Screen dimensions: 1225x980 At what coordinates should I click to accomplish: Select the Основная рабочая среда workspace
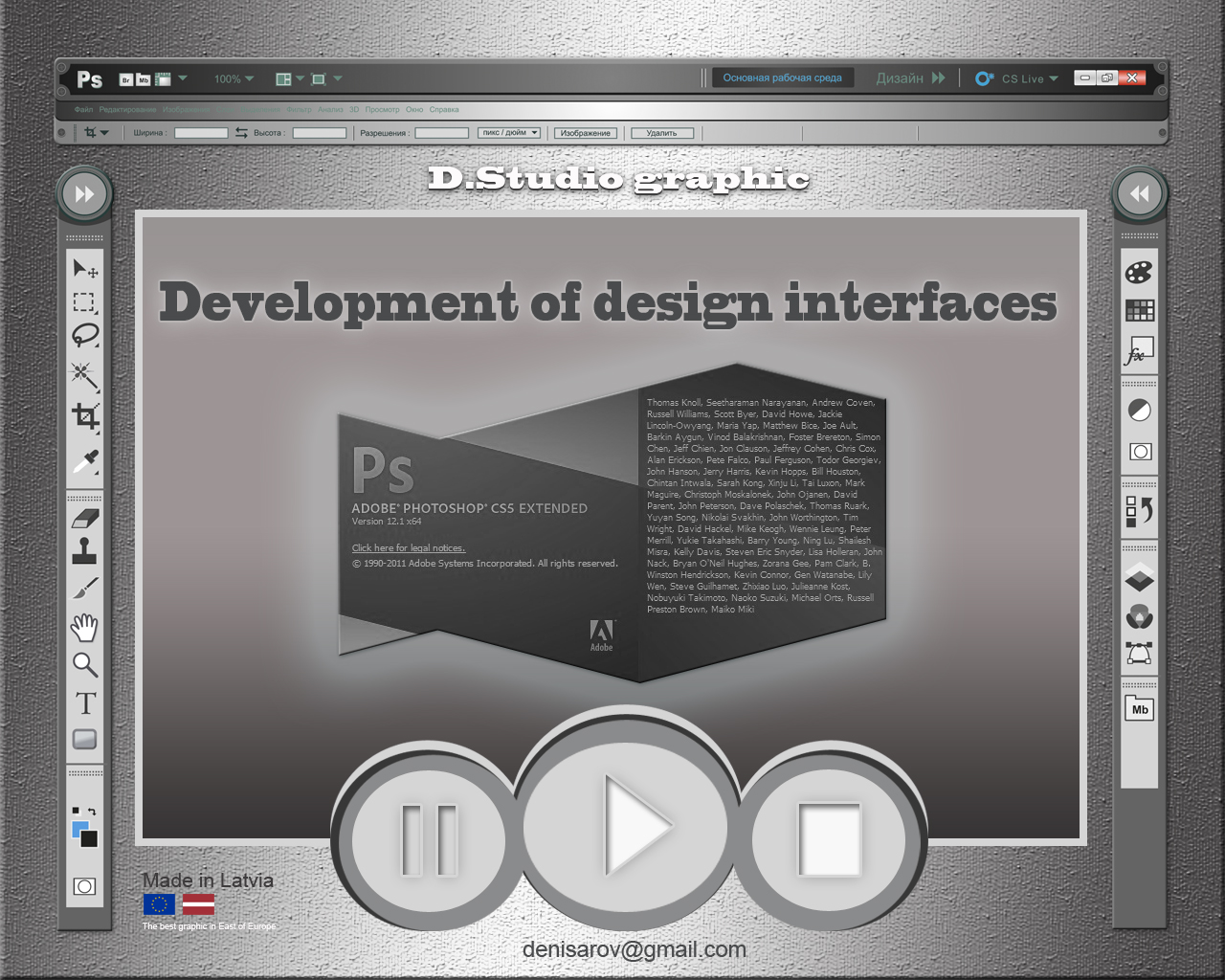tap(783, 78)
